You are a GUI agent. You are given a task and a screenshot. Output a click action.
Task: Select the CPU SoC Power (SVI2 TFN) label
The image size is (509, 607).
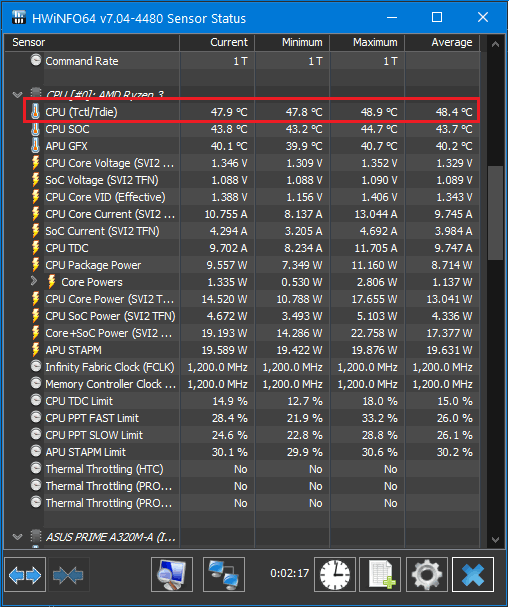pyautogui.click(x=110, y=316)
